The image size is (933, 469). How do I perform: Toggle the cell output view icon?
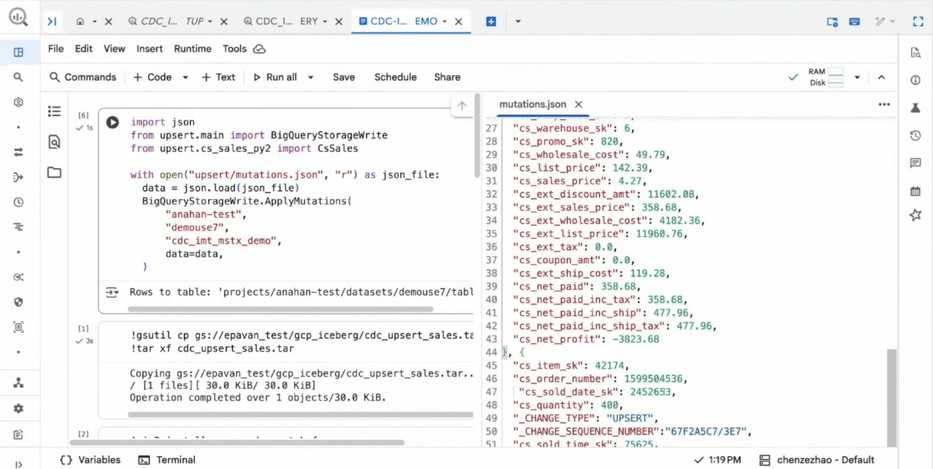pyautogui.click(x=112, y=292)
